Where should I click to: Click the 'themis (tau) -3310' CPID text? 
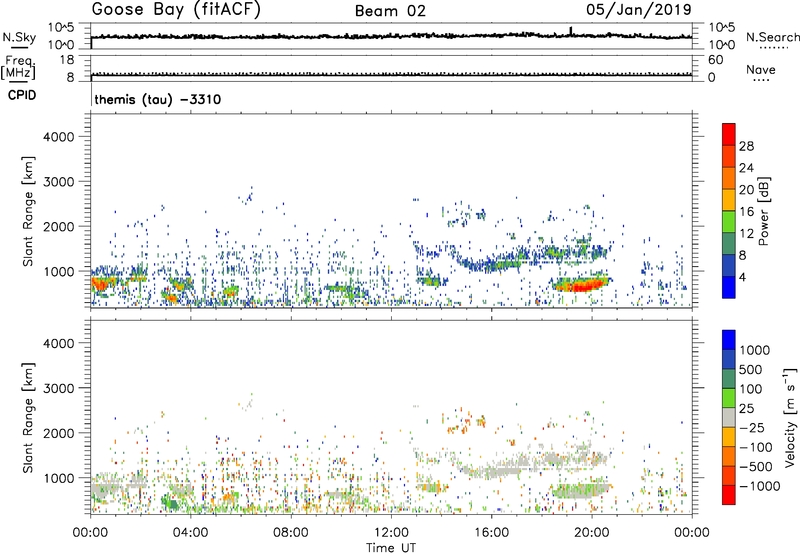coord(158,99)
